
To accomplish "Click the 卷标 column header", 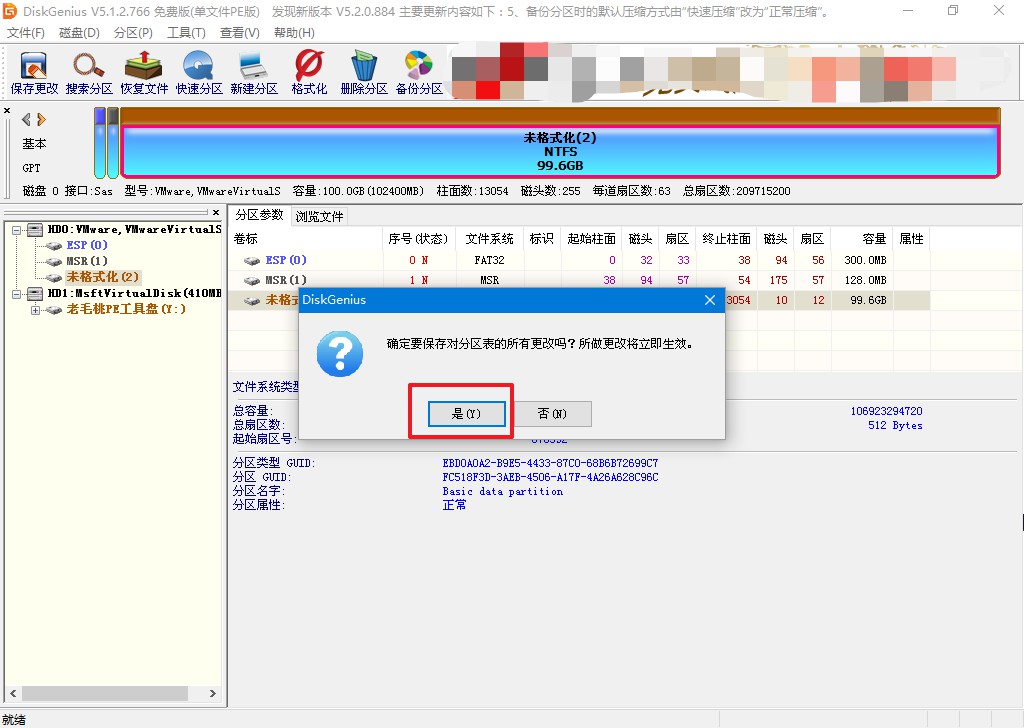I will coord(306,239).
